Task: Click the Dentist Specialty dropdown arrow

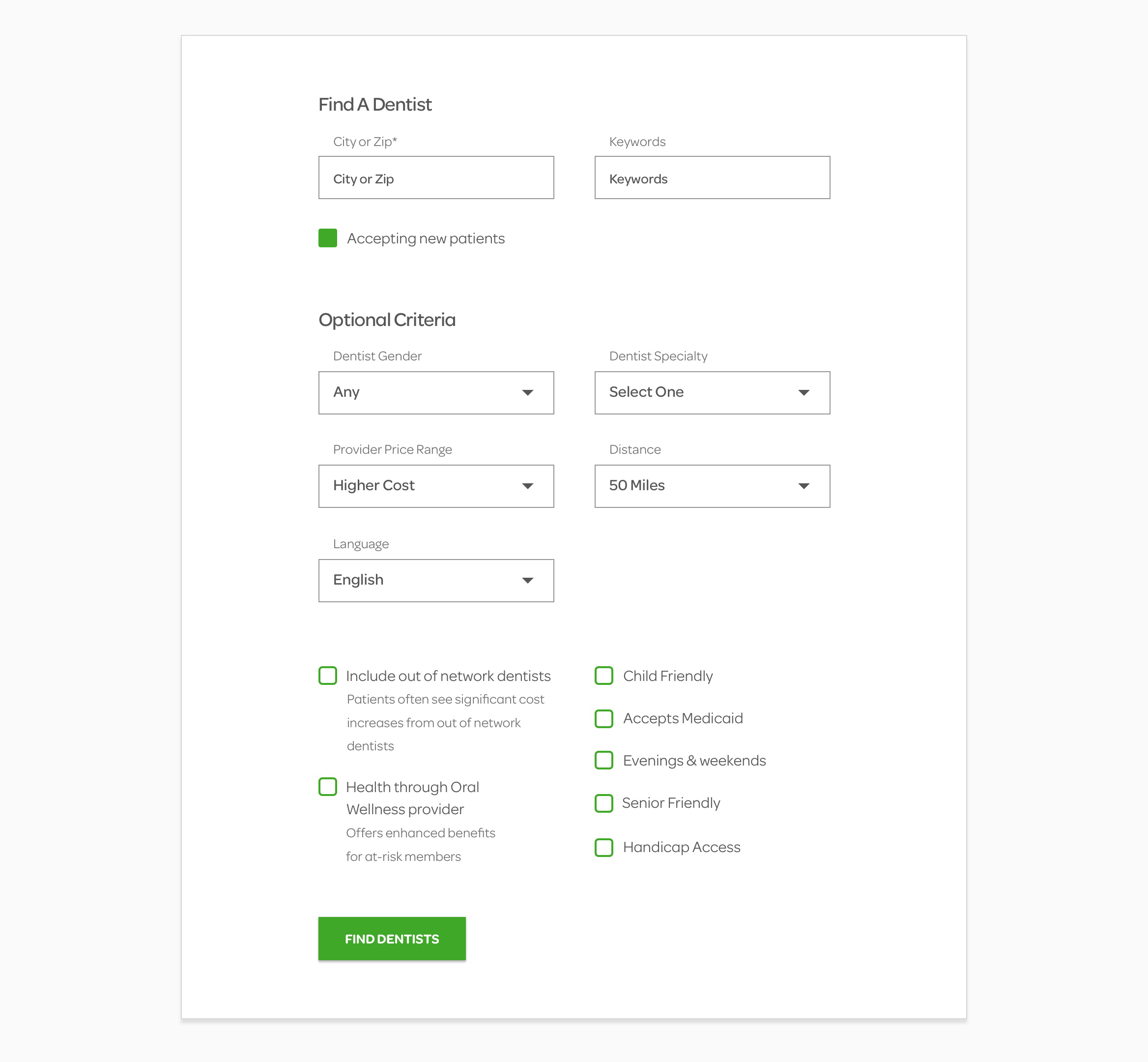Action: [x=804, y=392]
